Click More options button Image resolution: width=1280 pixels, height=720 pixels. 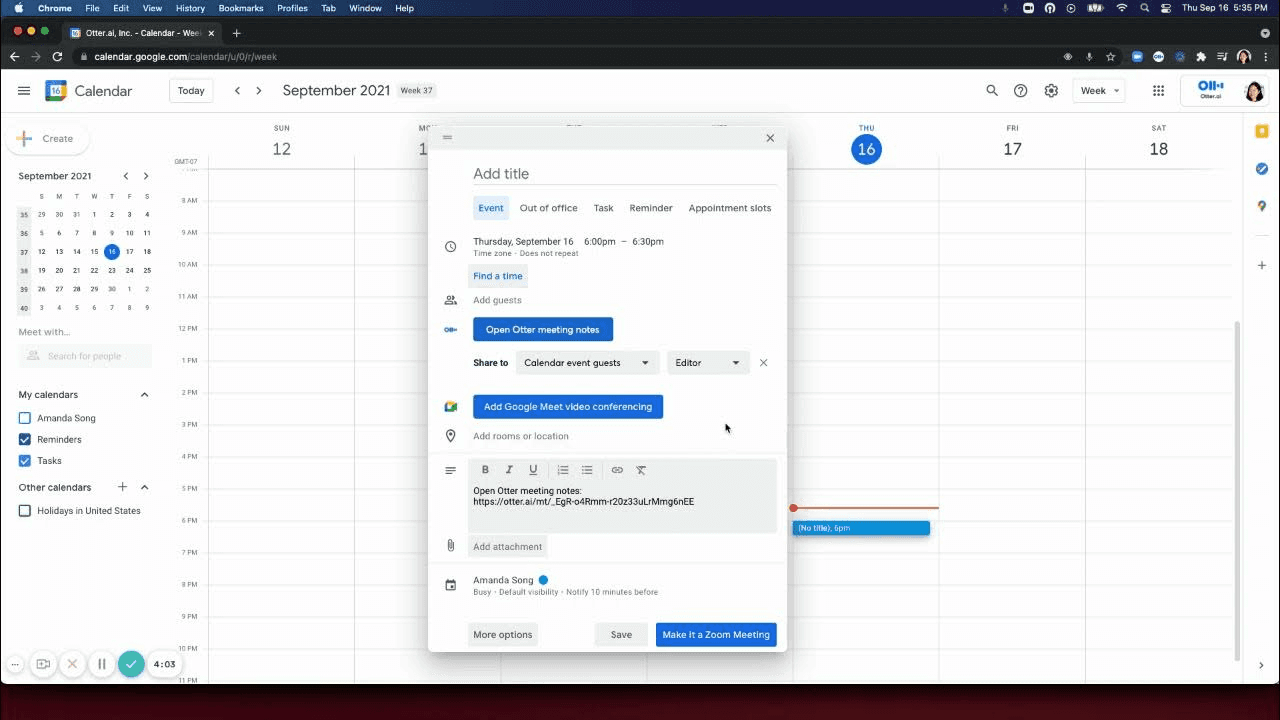(502, 635)
